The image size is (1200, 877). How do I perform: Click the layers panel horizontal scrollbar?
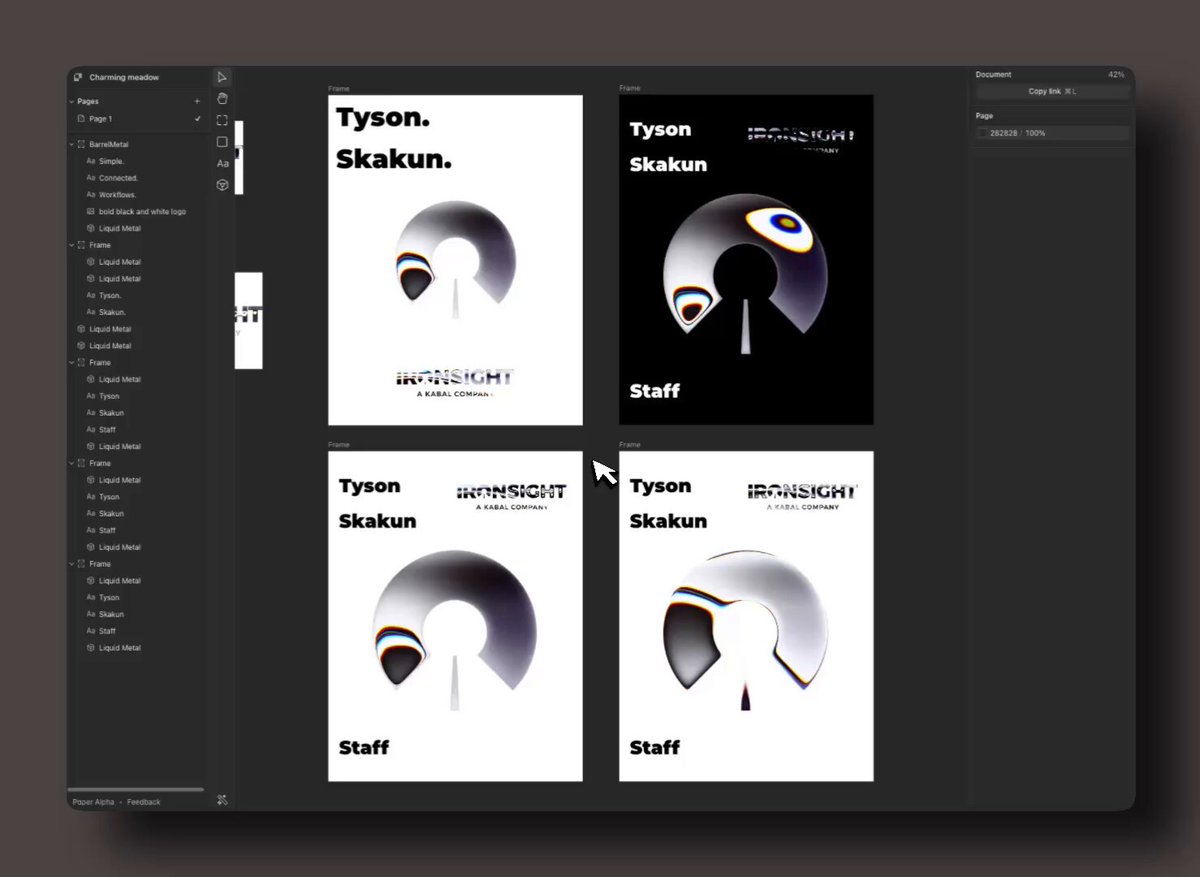[x=136, y=790]
